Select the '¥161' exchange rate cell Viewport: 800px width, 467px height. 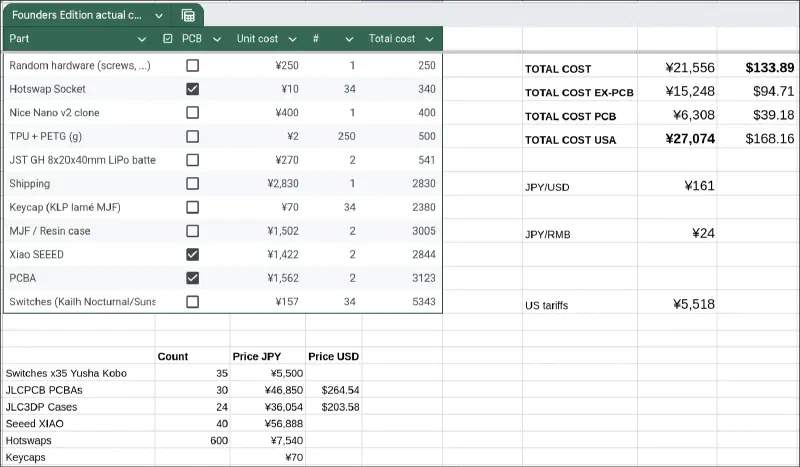(x=699, y=186)
